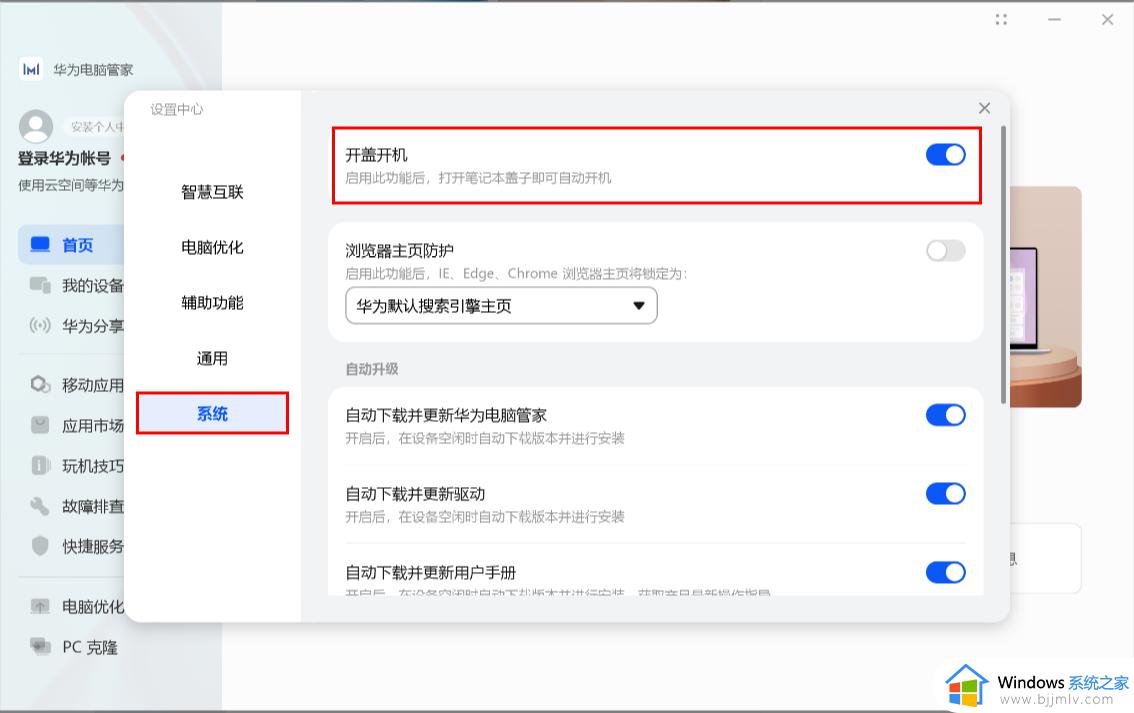Click the Troubleshooting (故障排查) wrench icon
Viewport: 1134px width, 713px height.
[x=40, y=505]
